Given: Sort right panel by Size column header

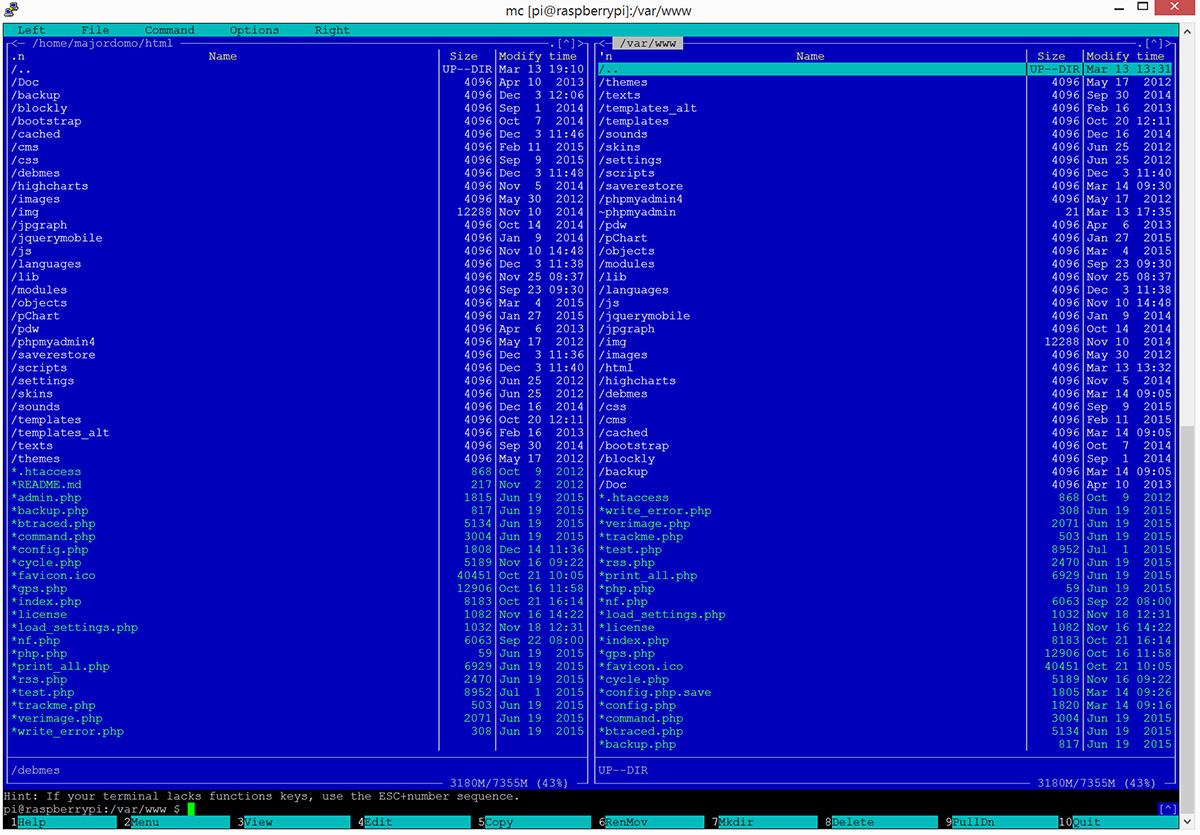Looking at the screenshot, I should [x=1052, y=57].
